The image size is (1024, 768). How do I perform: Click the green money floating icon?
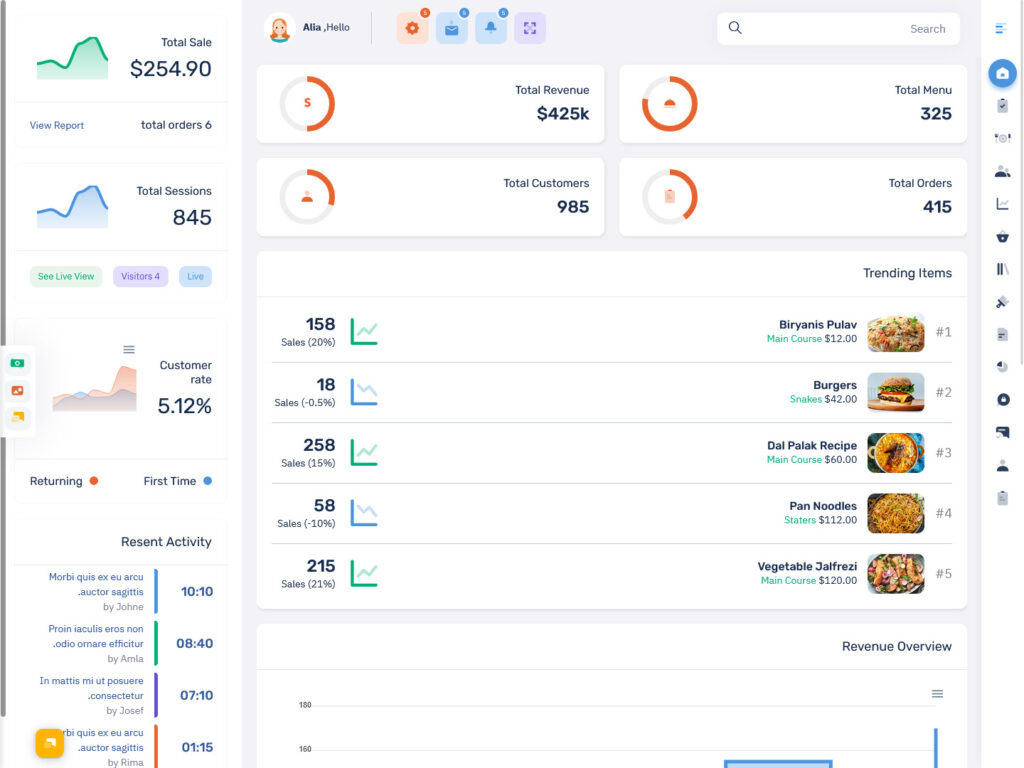pos(18,363)
